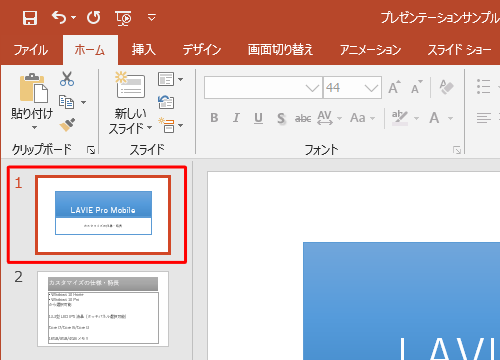This screenshot has height=360, width=500.
Task: Expand the font name list arrow
Action: tap(312, 88)
